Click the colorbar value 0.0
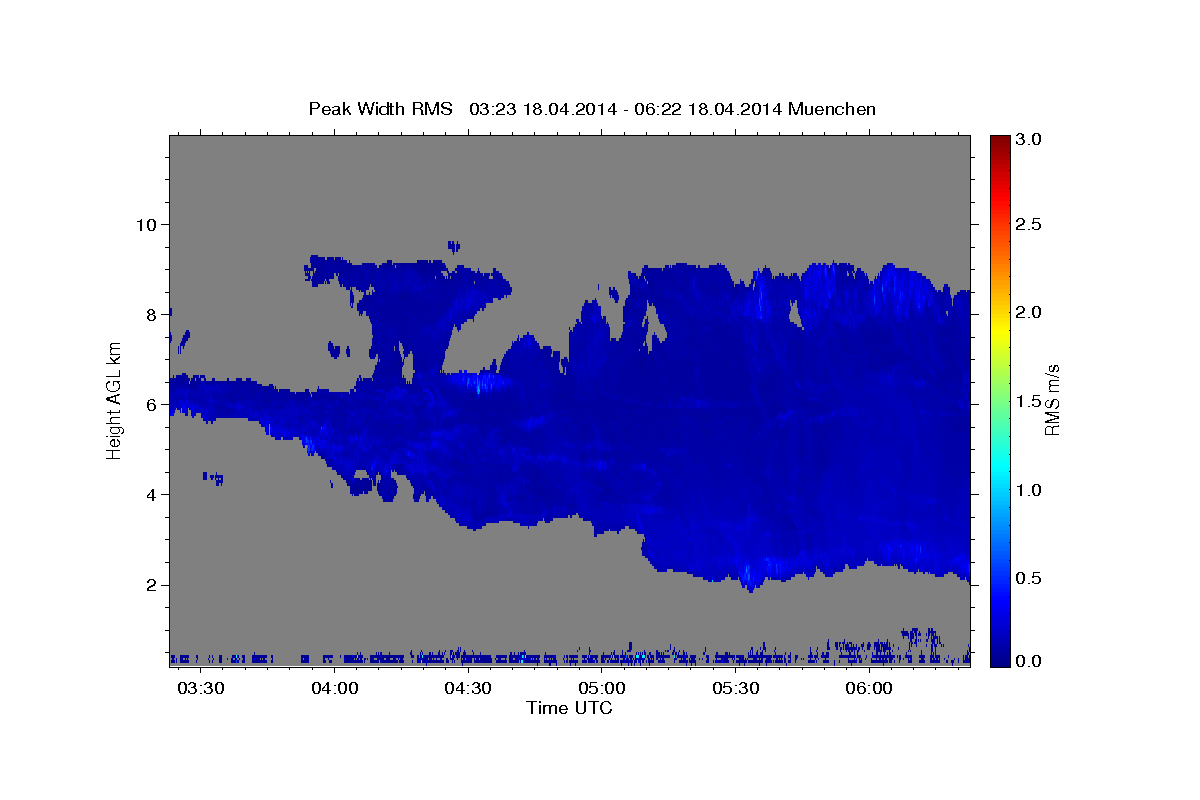 coord(1030,661)
